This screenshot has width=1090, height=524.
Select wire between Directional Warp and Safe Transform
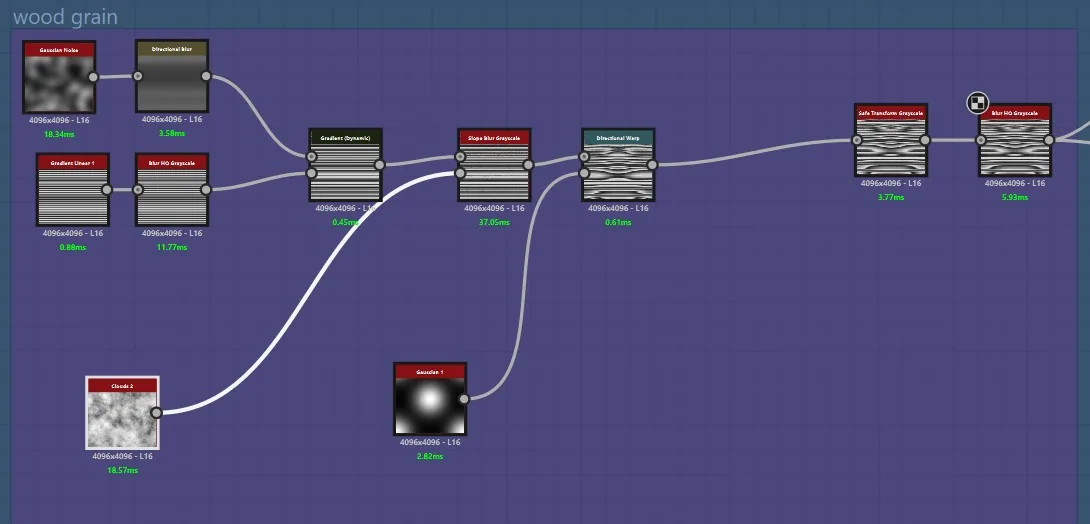(x=754, y=154)
